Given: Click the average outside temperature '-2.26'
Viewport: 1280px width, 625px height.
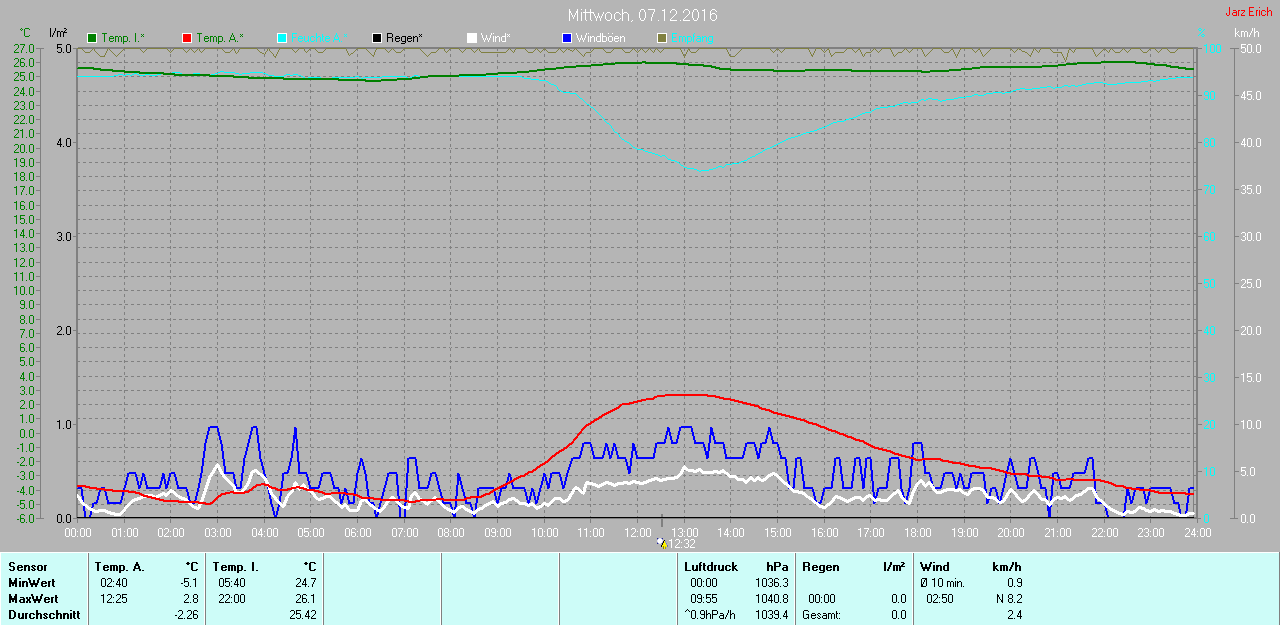Looking at the screenshot, I should point(184,615).
